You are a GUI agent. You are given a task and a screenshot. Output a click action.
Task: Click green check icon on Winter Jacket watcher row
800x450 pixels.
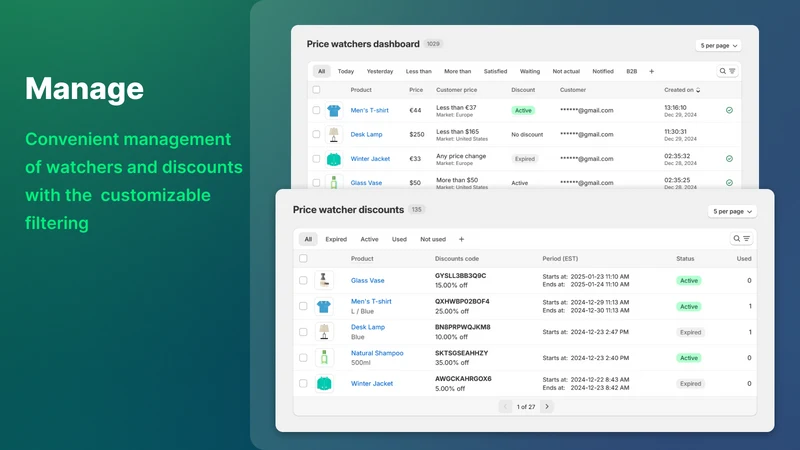(729, 159)
